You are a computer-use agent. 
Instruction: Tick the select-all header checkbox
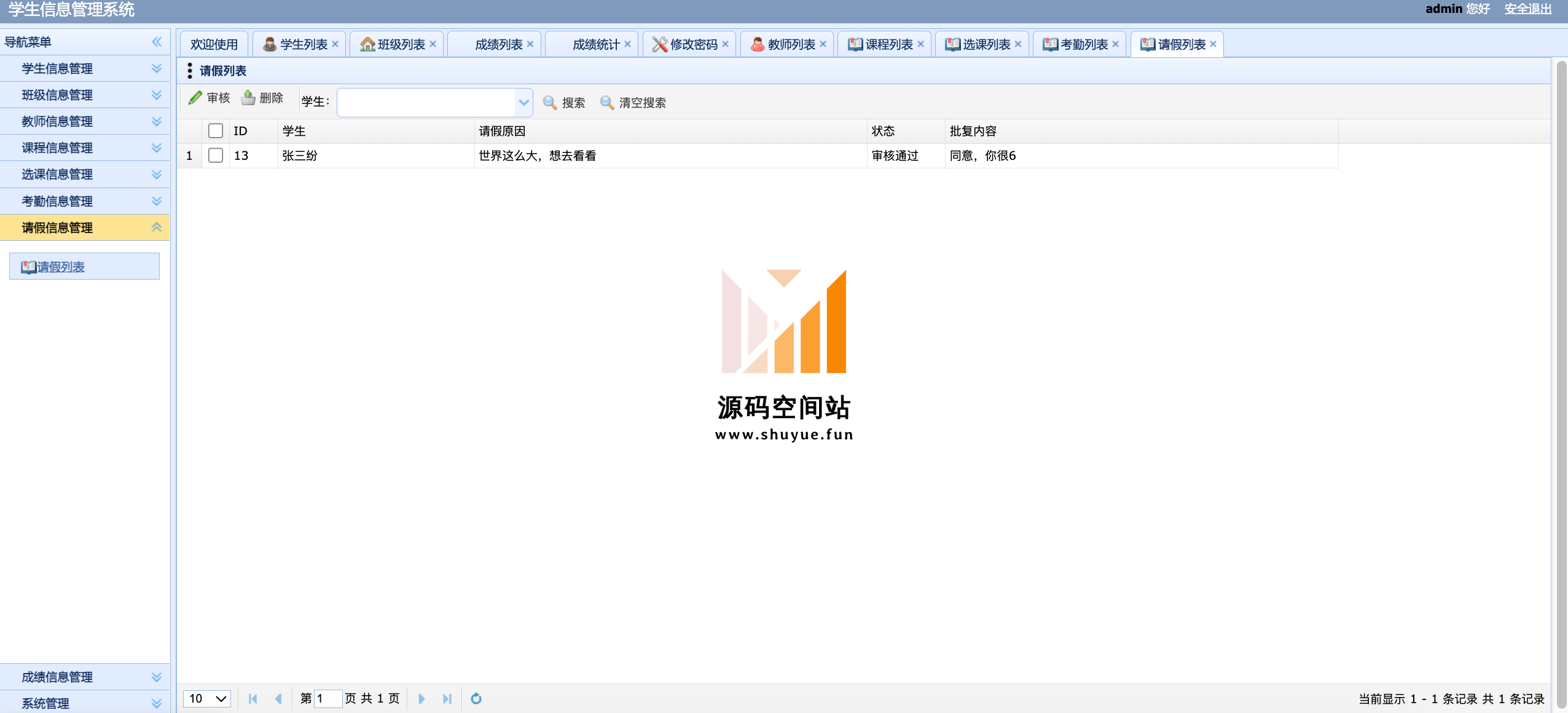click(x=216, y=131)
